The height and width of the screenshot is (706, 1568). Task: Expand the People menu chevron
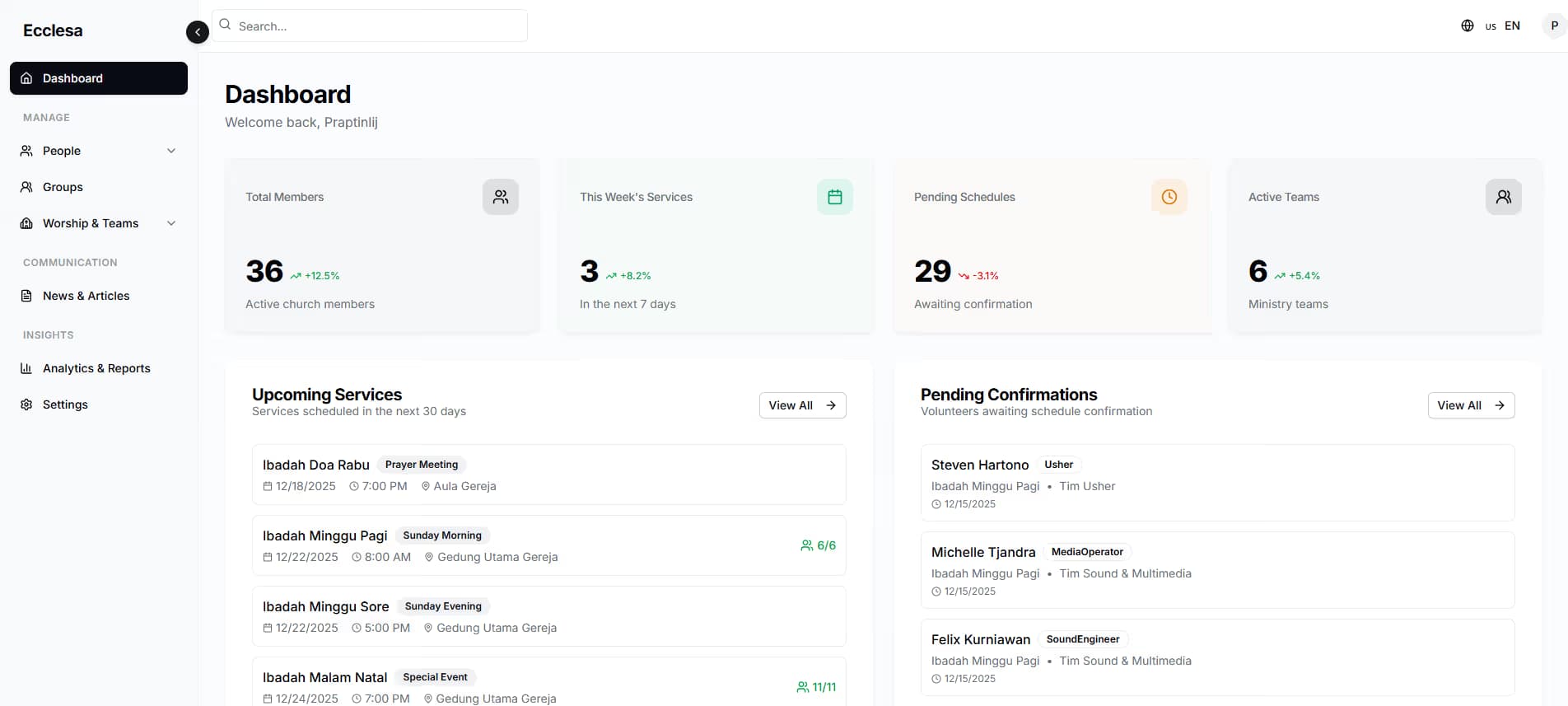coord(171,151)
